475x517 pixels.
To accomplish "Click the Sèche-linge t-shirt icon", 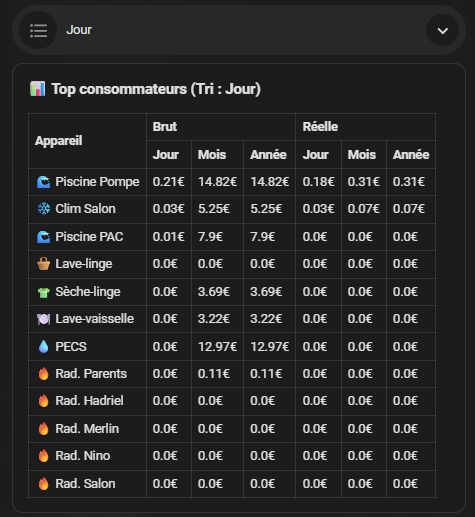I will [x=44, y=292].
